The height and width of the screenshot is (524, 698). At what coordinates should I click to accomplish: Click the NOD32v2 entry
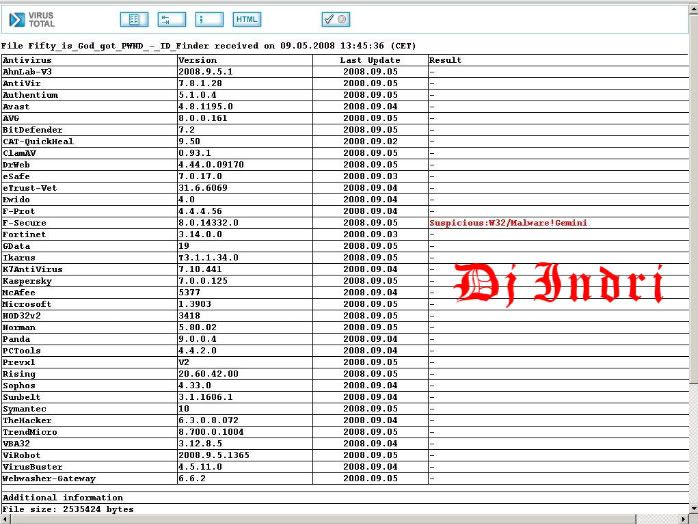pos(21,316)
